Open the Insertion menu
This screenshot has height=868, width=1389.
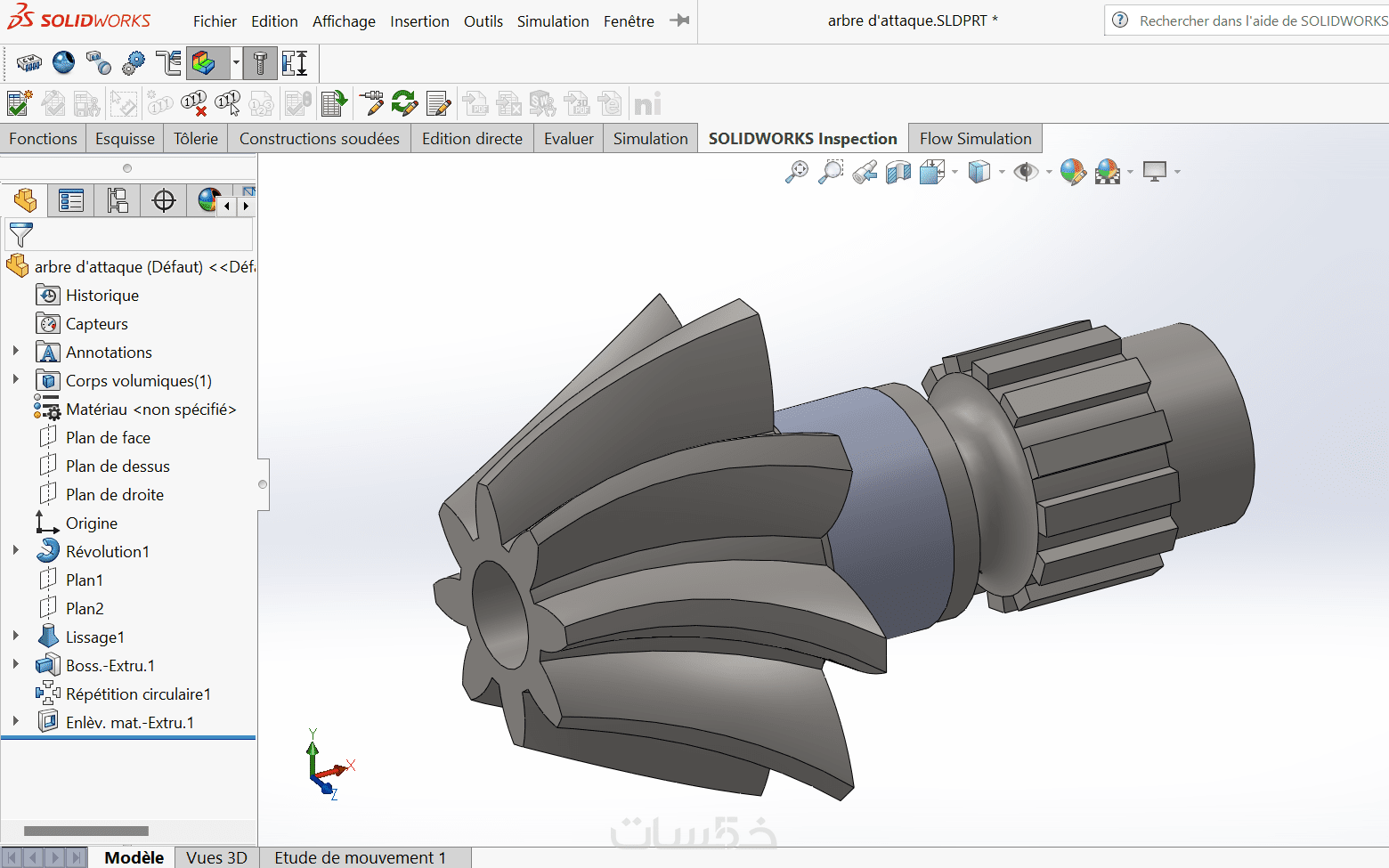(x=419, y=21)
